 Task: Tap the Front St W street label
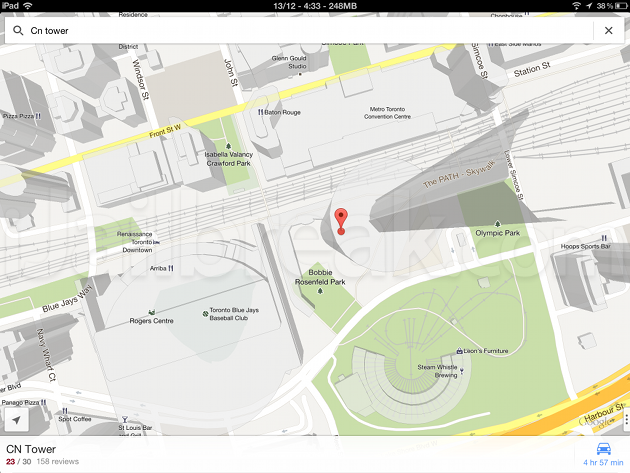point(165,131)
